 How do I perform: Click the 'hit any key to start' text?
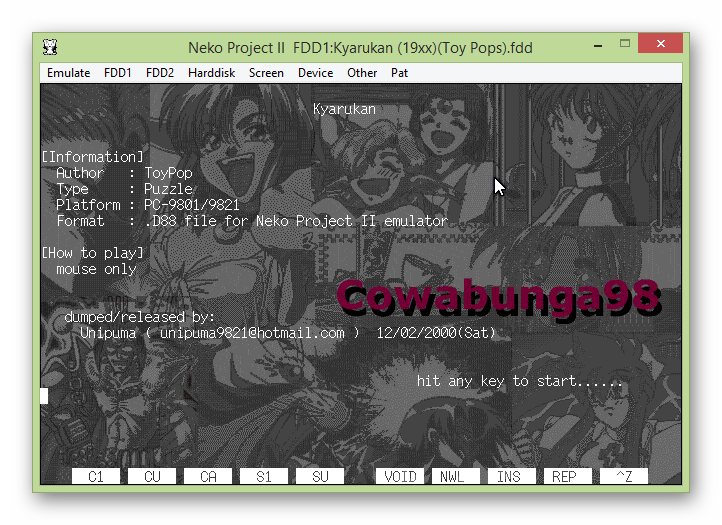pos(519,381)
